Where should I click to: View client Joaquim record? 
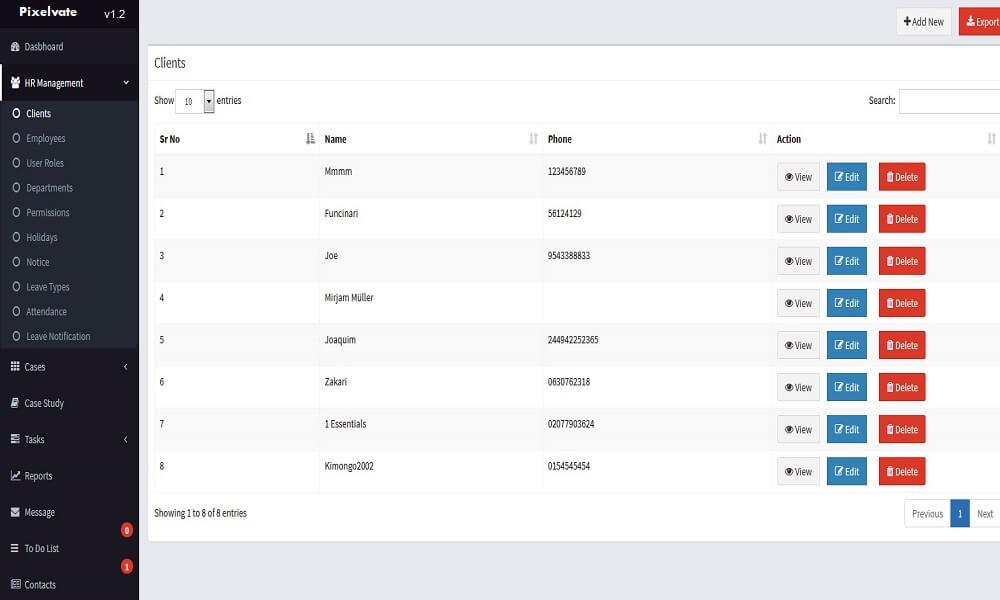798,345
